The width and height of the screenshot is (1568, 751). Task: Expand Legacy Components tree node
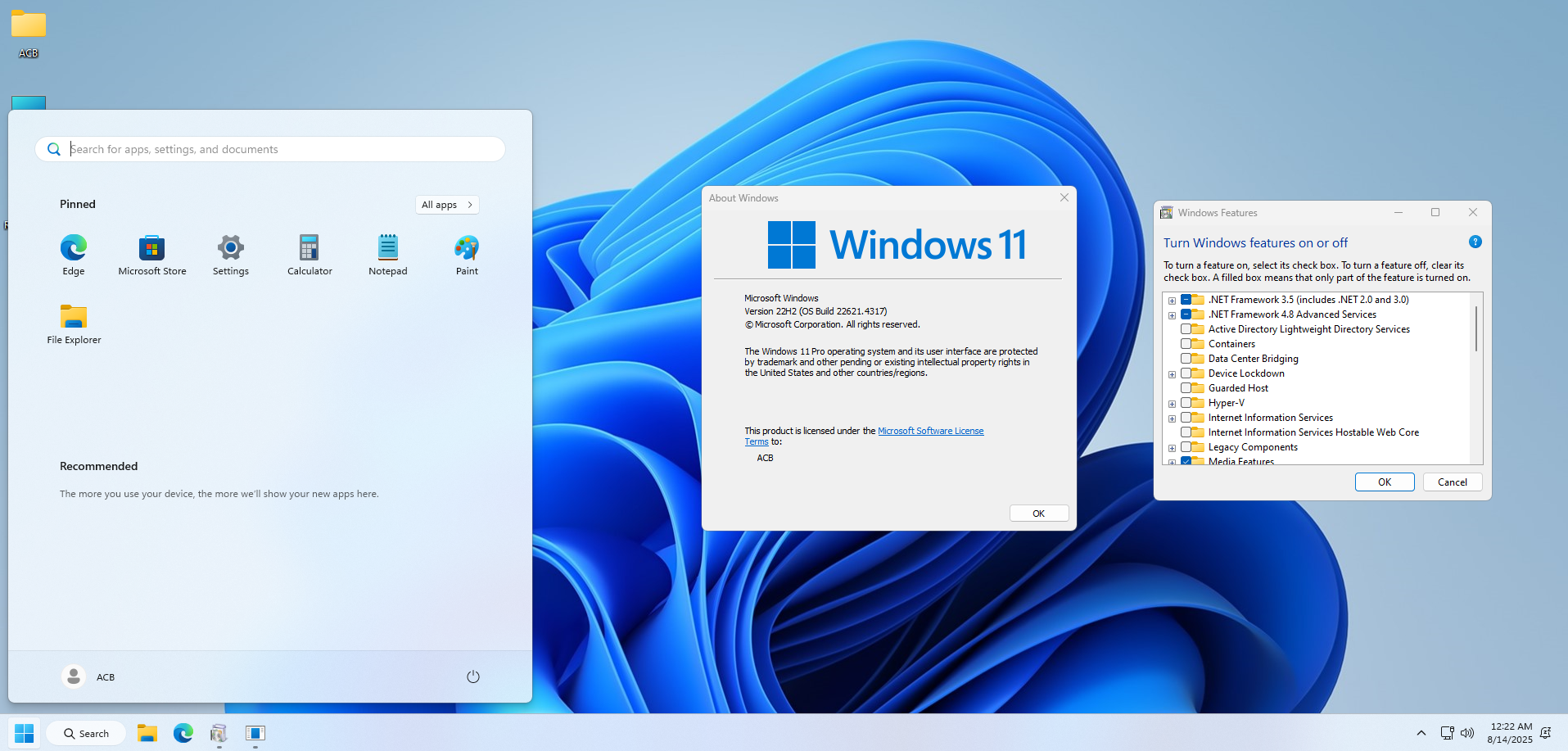(1172, 448)
